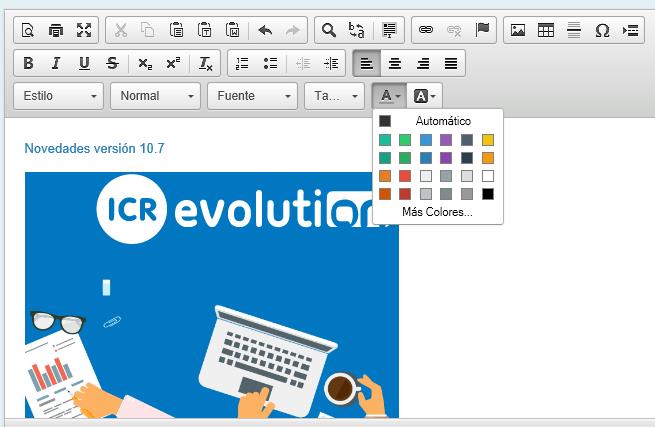
Task: Toggle strikethrough formatting
Action: tap(112, 63)
